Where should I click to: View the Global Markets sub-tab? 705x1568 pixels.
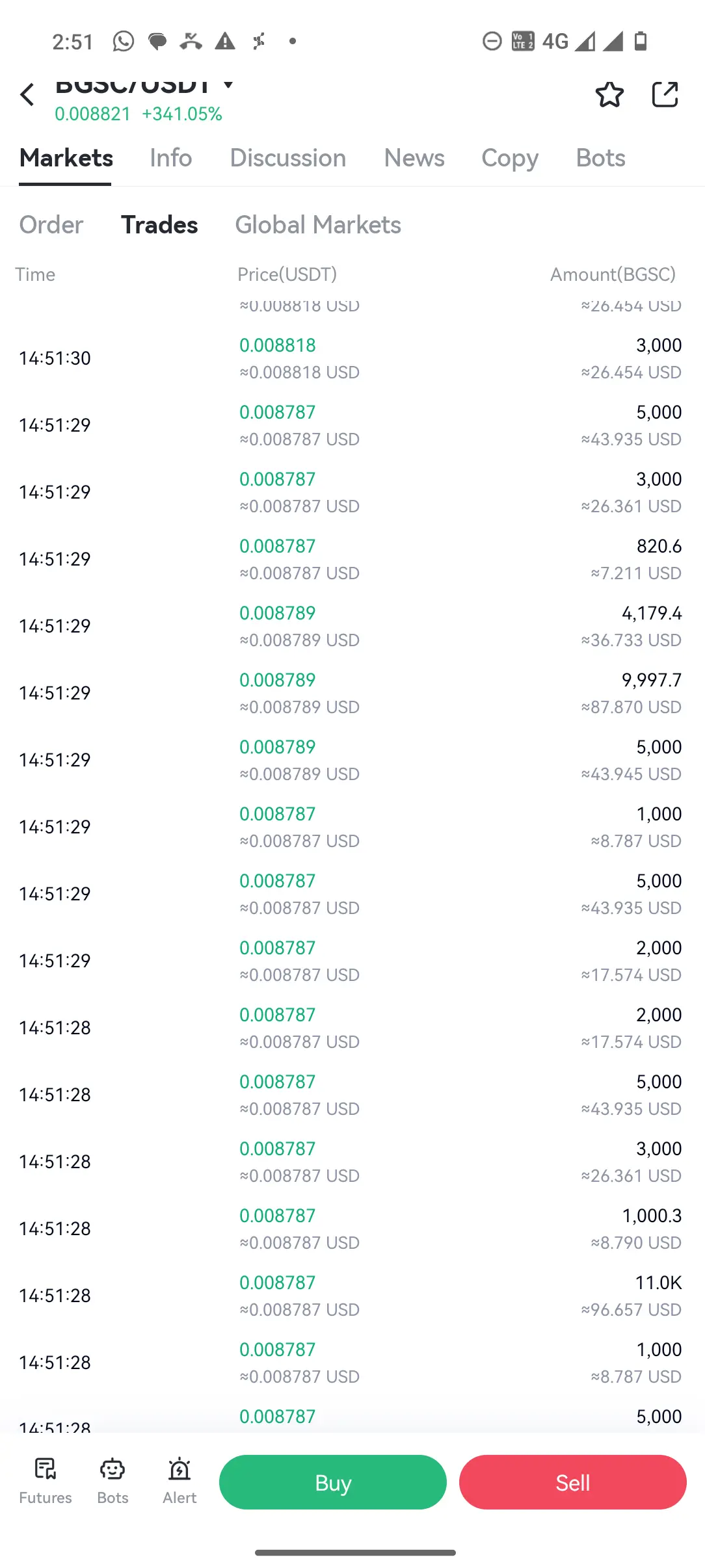pos(318,225)
